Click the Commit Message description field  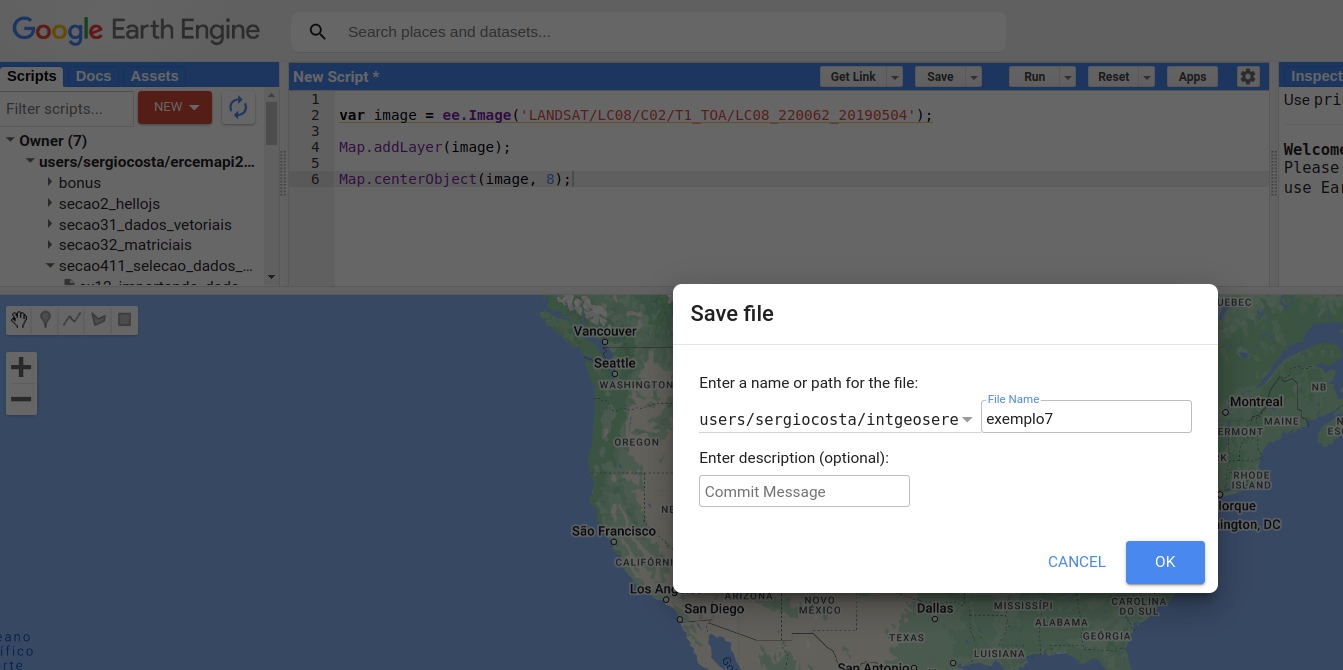pos(804,491)
